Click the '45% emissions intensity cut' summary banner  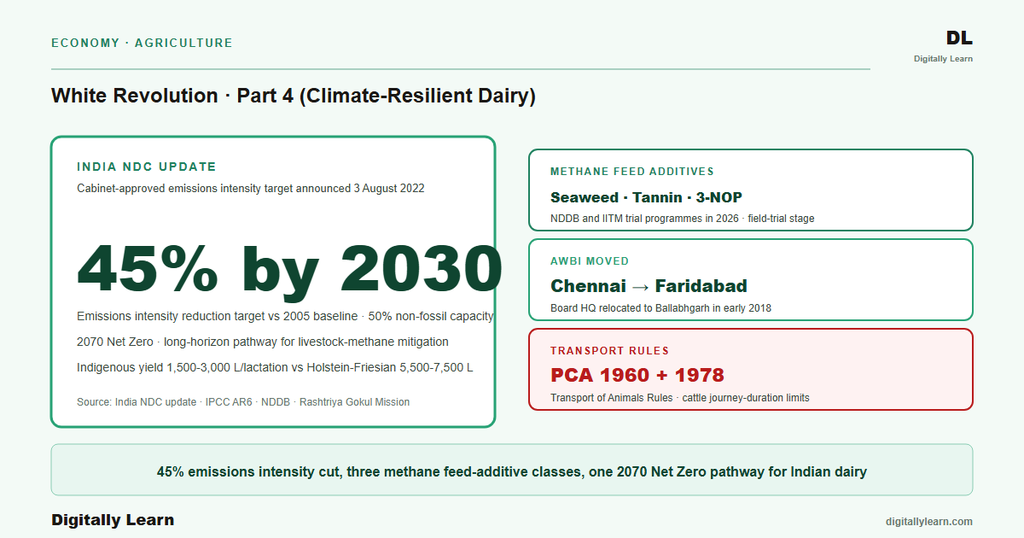[512, 470]
